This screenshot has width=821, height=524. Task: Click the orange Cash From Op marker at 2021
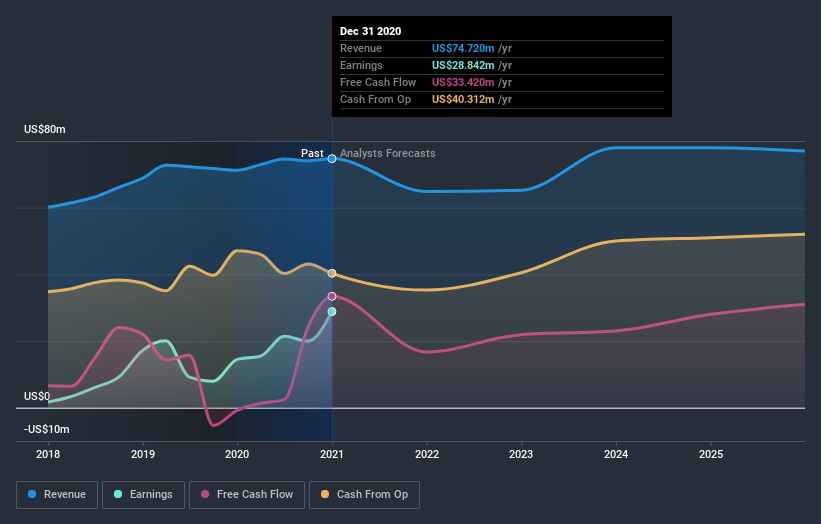(332, 273)
